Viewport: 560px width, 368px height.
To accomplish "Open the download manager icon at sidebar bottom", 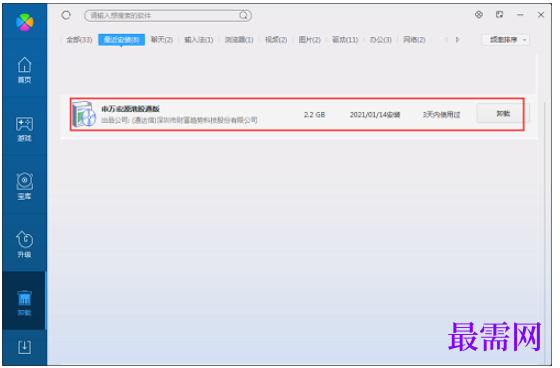I will coord(24,347).
